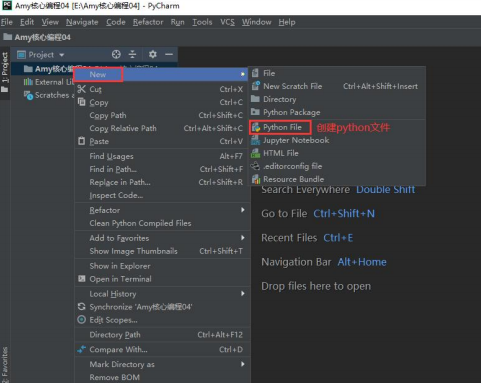The image size is (481, 383).
Task: Click the File icon in New submenu
Action: (255, 73)
